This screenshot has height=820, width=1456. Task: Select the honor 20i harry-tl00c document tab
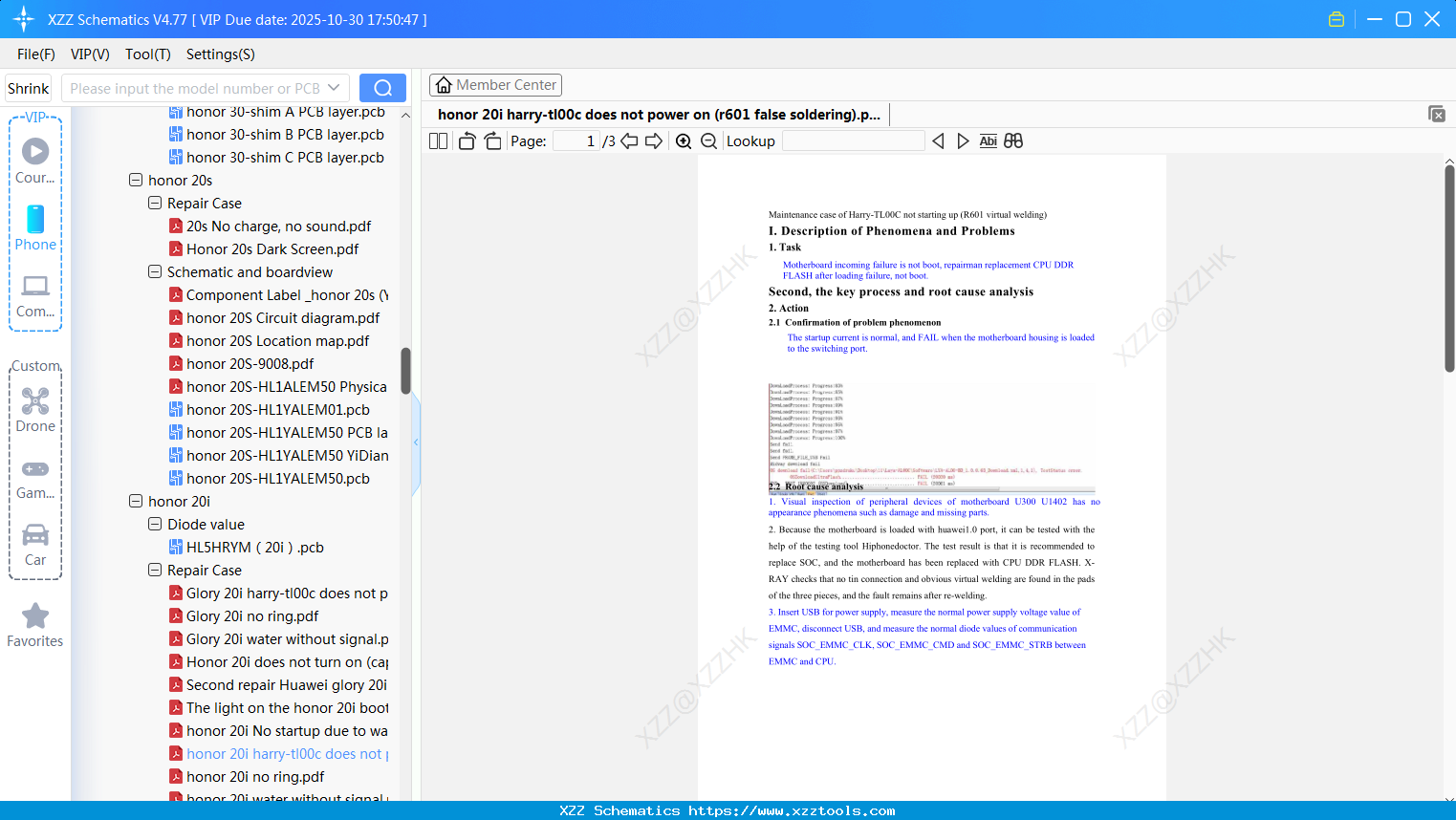point(659,115)
